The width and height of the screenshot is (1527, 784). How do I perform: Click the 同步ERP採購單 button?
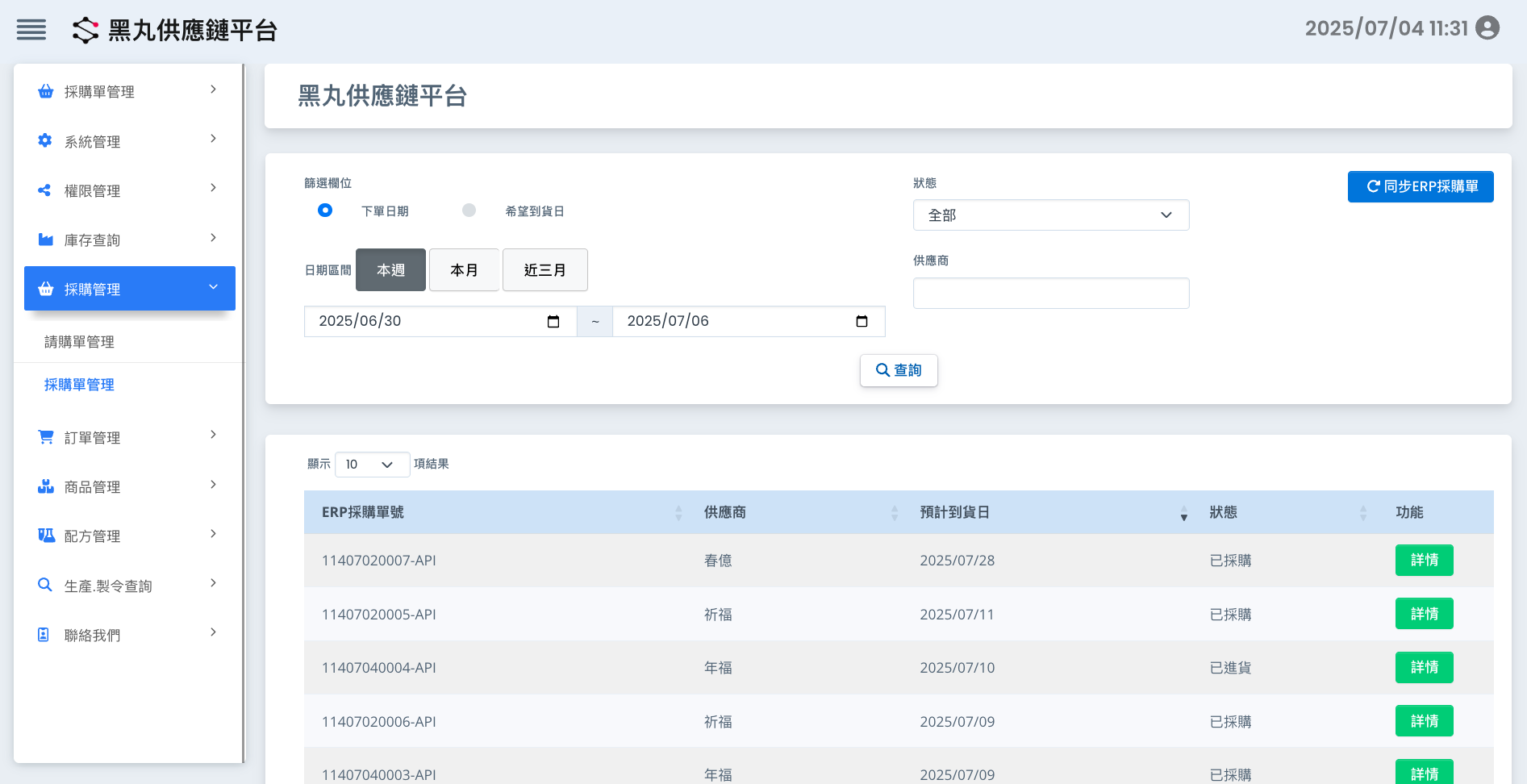(x=1420, y=186)
